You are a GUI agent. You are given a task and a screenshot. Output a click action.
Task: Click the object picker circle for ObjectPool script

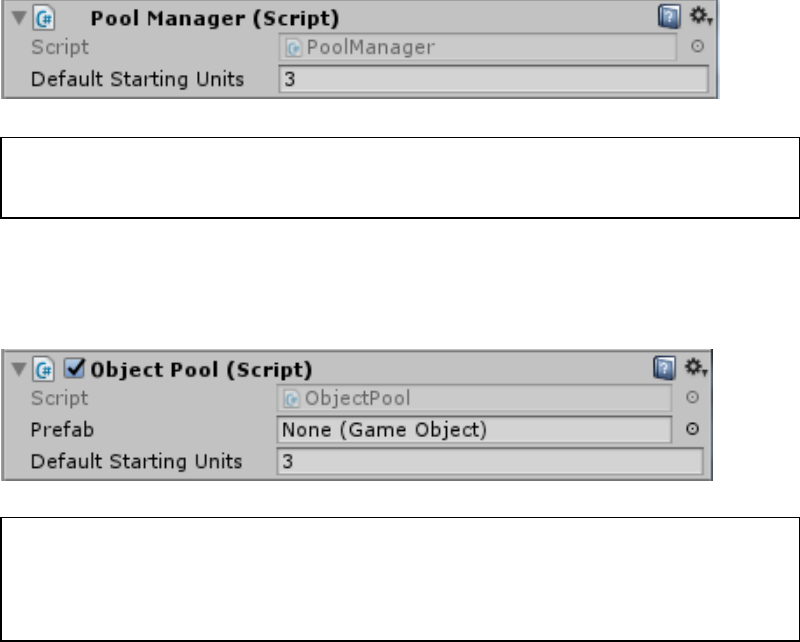pyautogui.click(x=692, y=397)
